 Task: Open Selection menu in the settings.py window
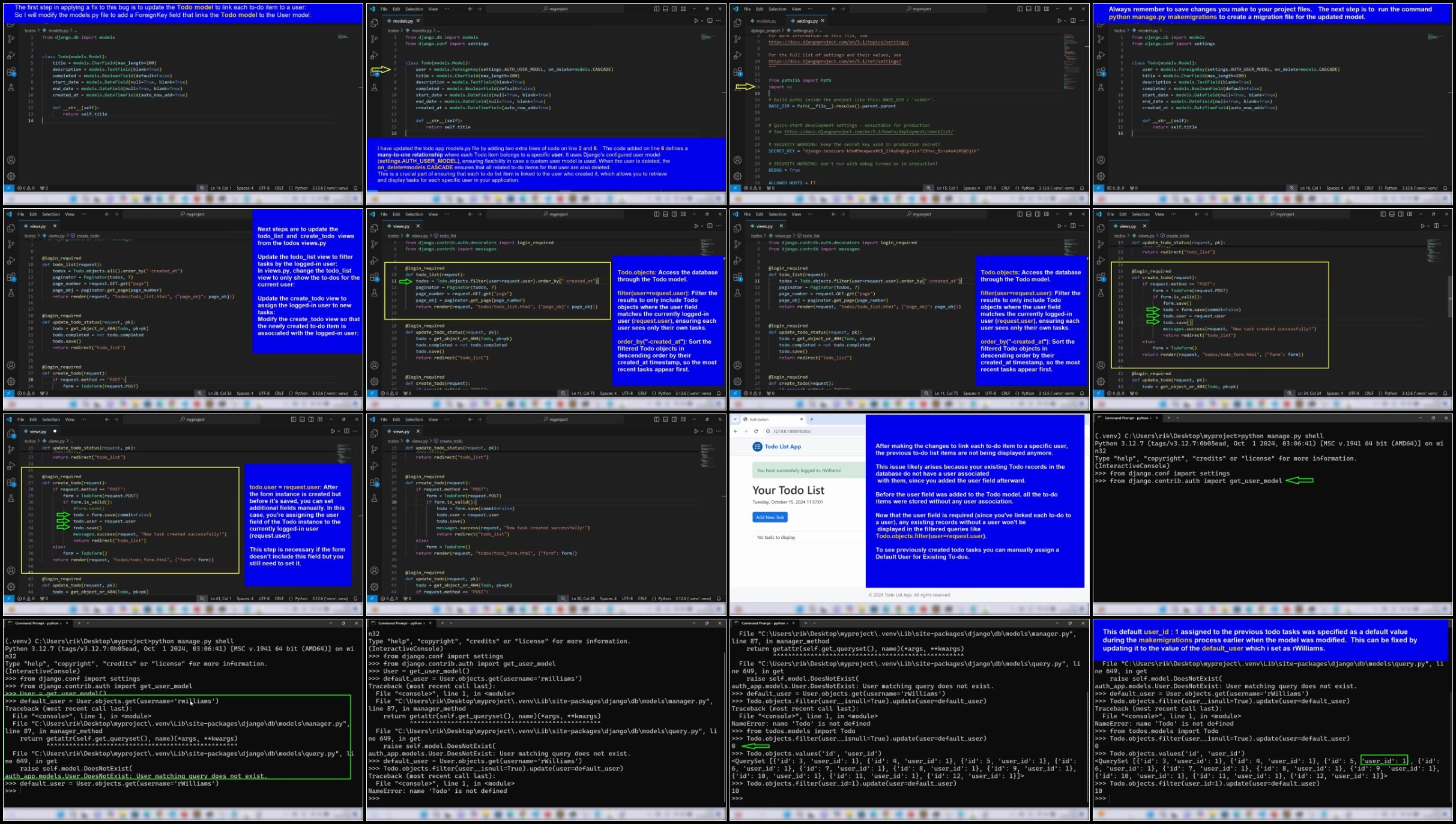777,9
